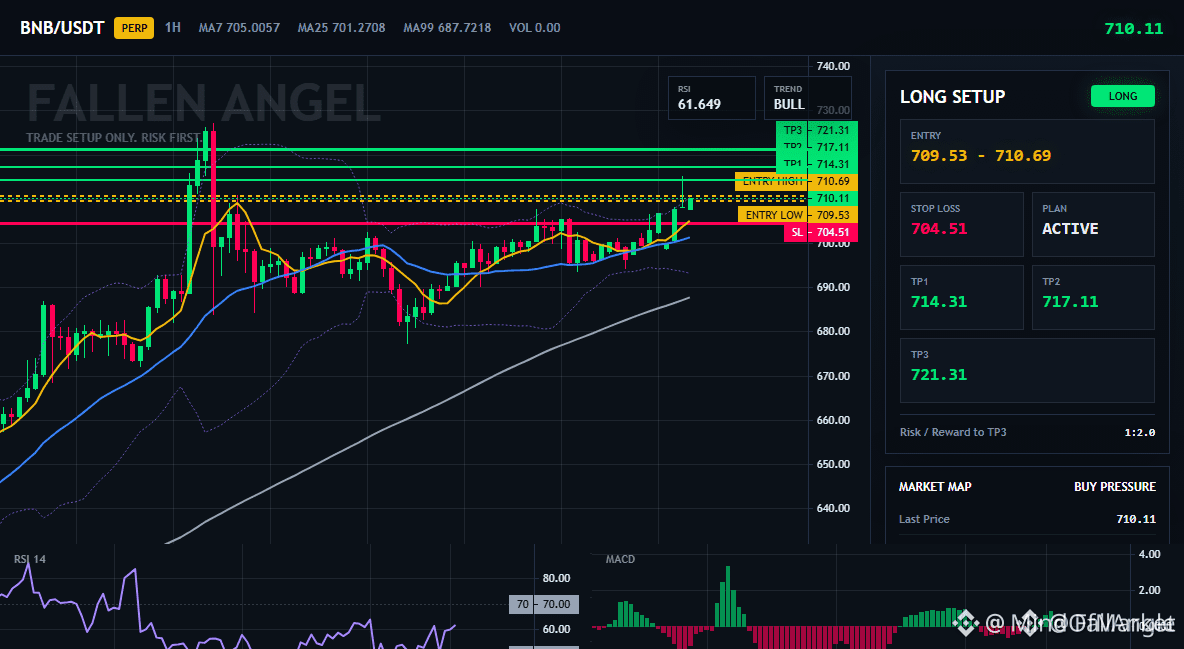
Task: Click the ENTRY LOW 709.53 price tag
Action: [x=798, y=215]
